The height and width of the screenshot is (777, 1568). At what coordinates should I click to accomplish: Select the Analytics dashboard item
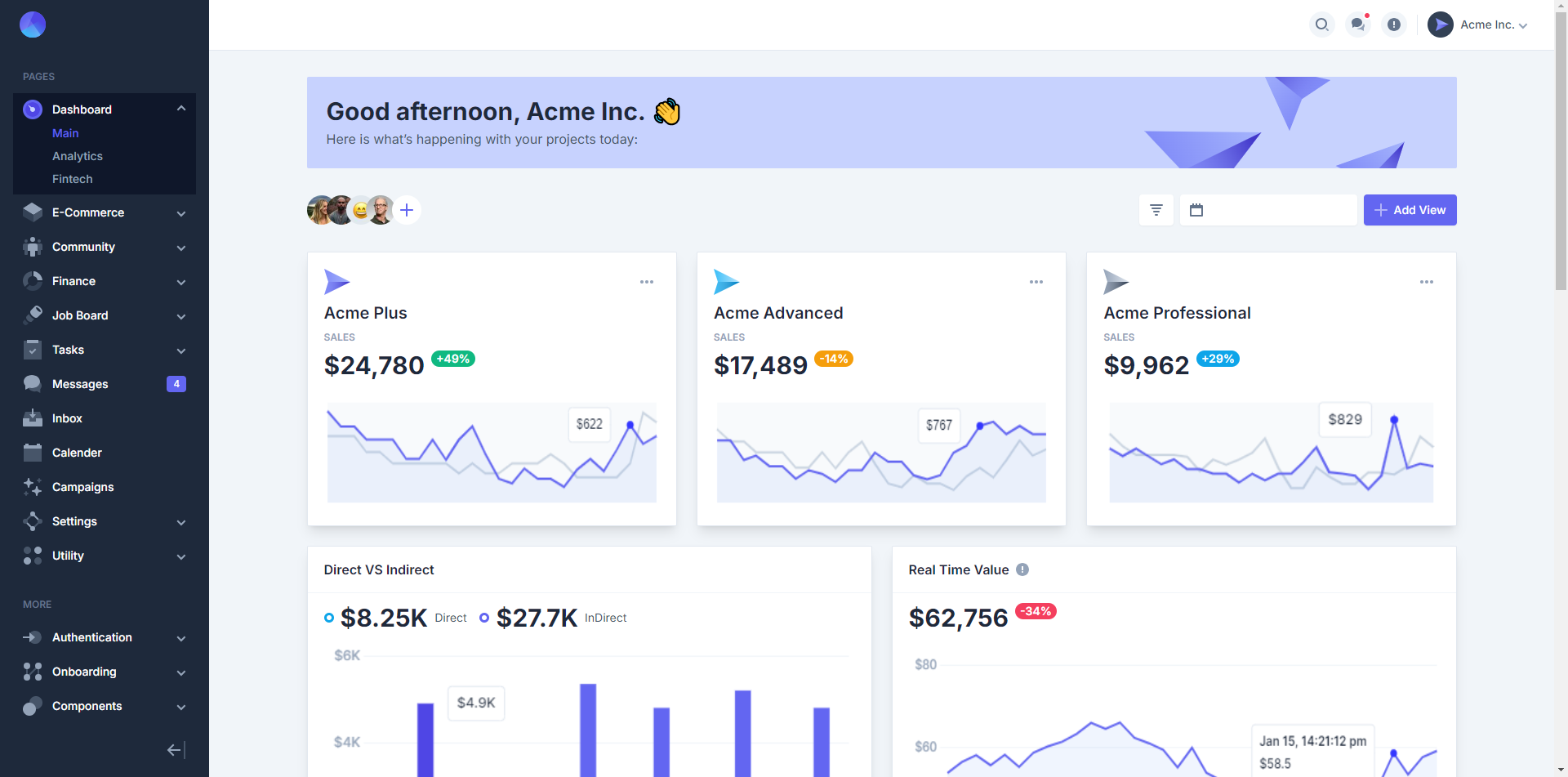pos(78,156)
